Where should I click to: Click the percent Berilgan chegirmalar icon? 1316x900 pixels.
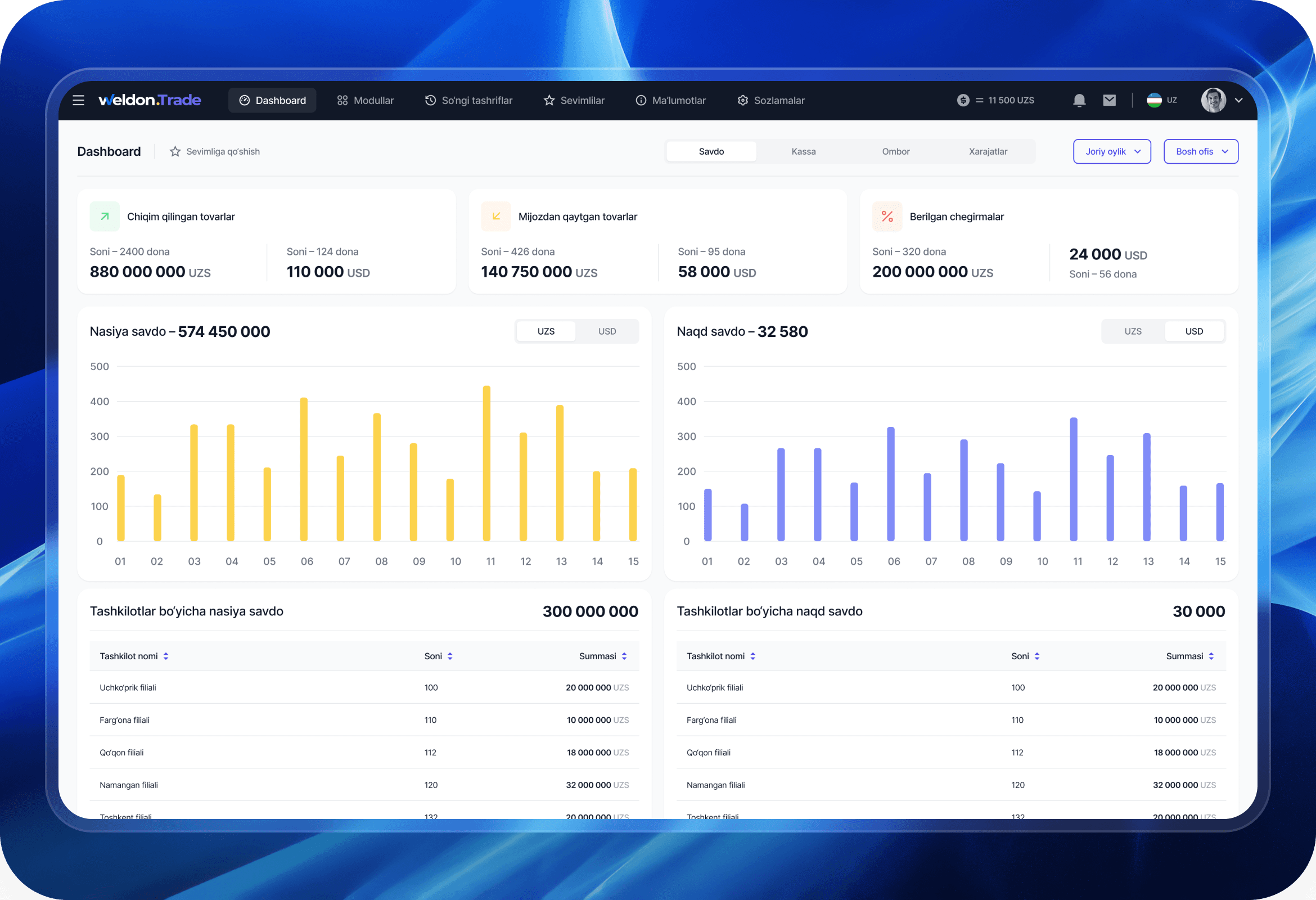(887, 217)
